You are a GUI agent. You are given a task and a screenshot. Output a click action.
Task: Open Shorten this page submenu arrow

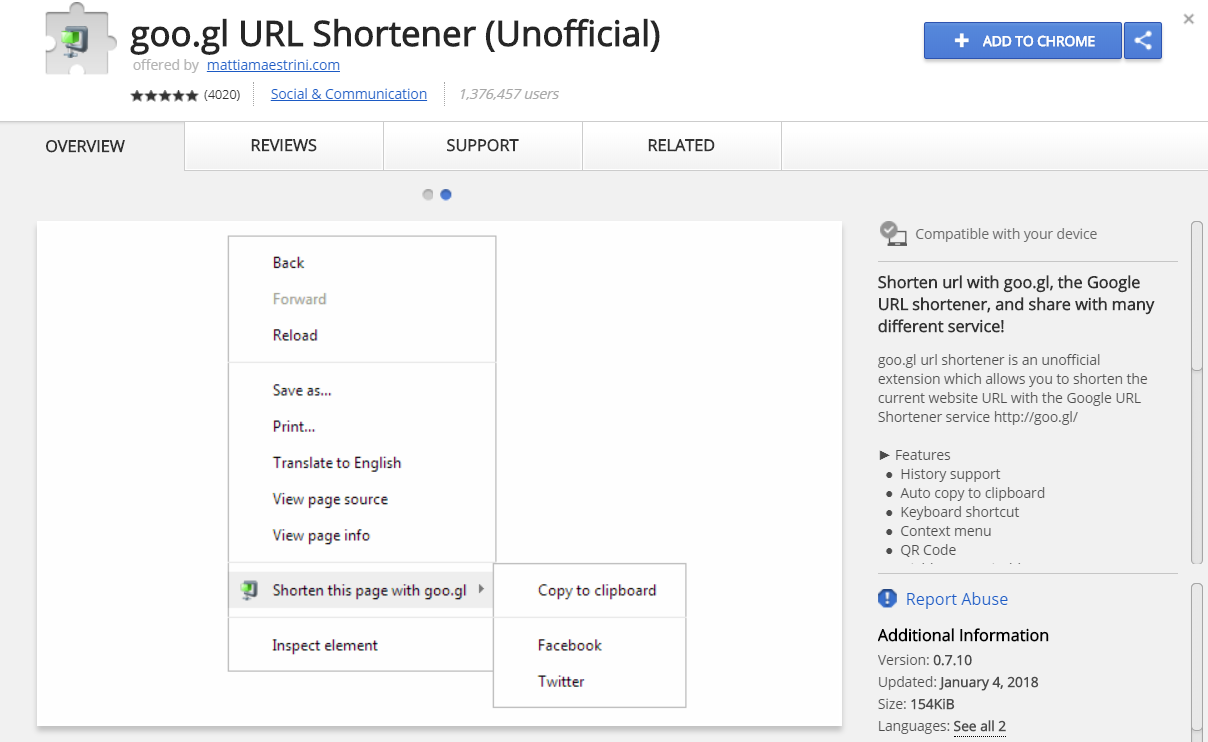[x=481, y=589]
